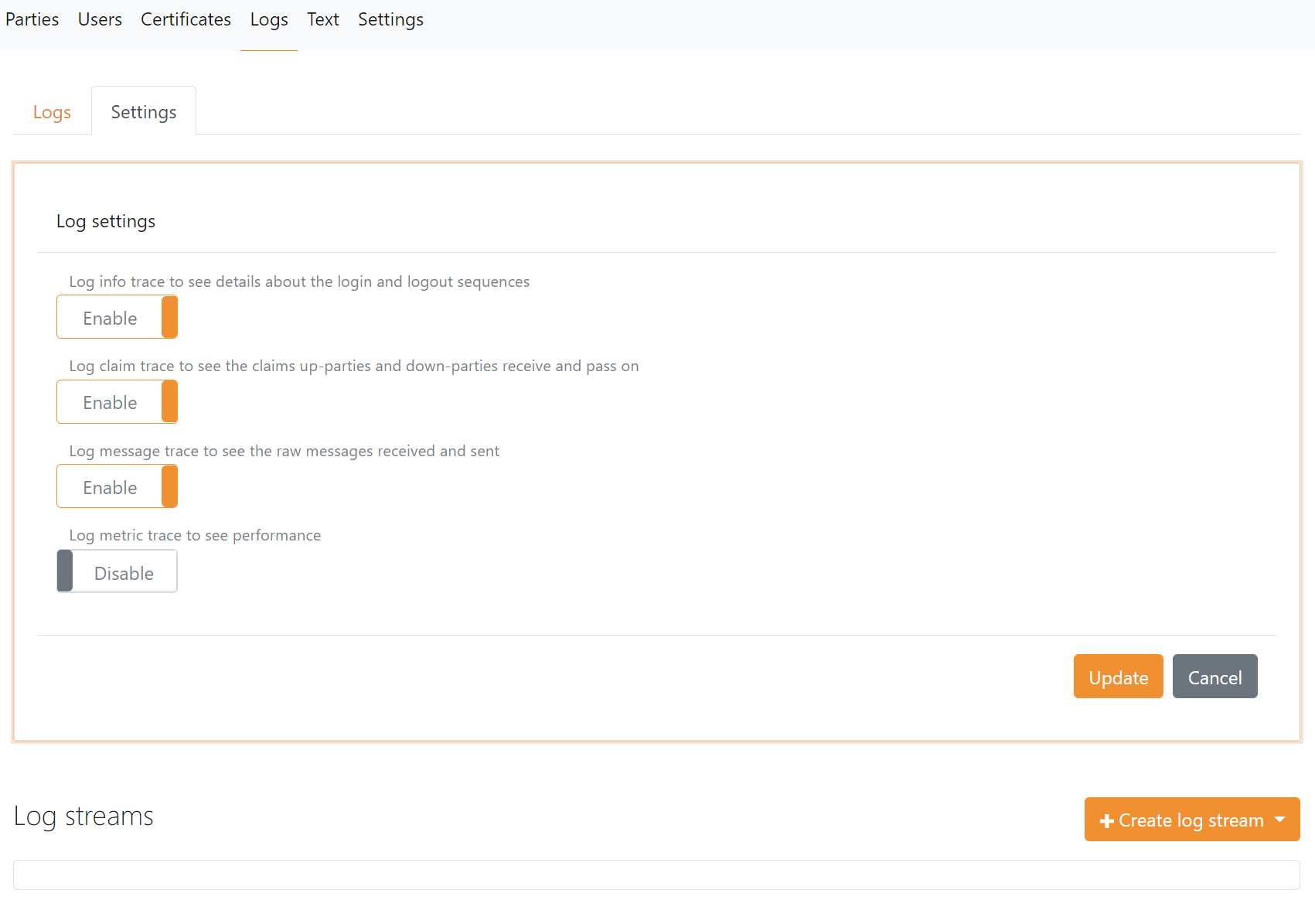Disable log claim trace toggle

pos(117,401)
